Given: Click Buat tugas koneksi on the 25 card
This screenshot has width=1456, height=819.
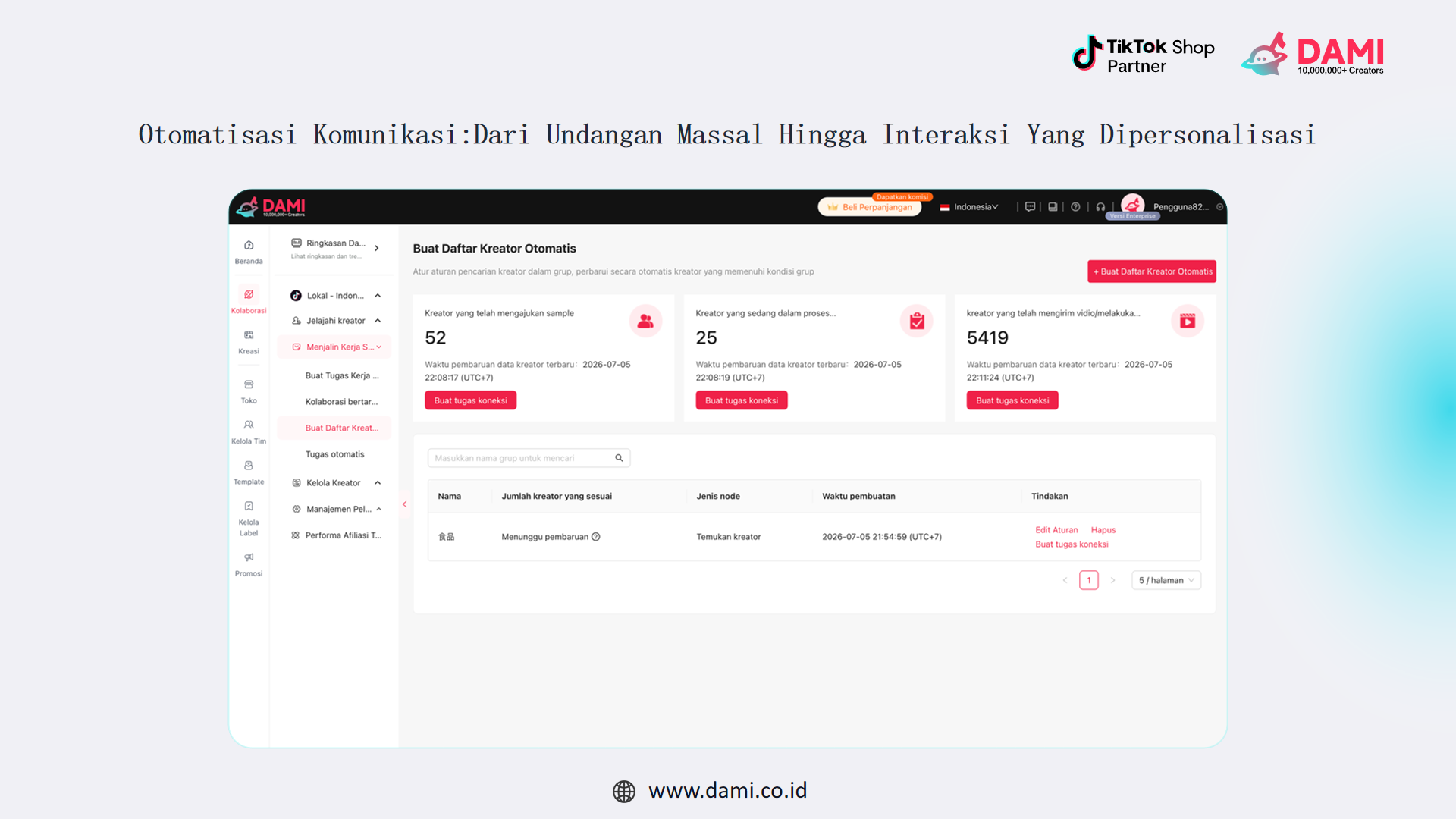Looking at the screenshot, I should [x=742, y=400].
